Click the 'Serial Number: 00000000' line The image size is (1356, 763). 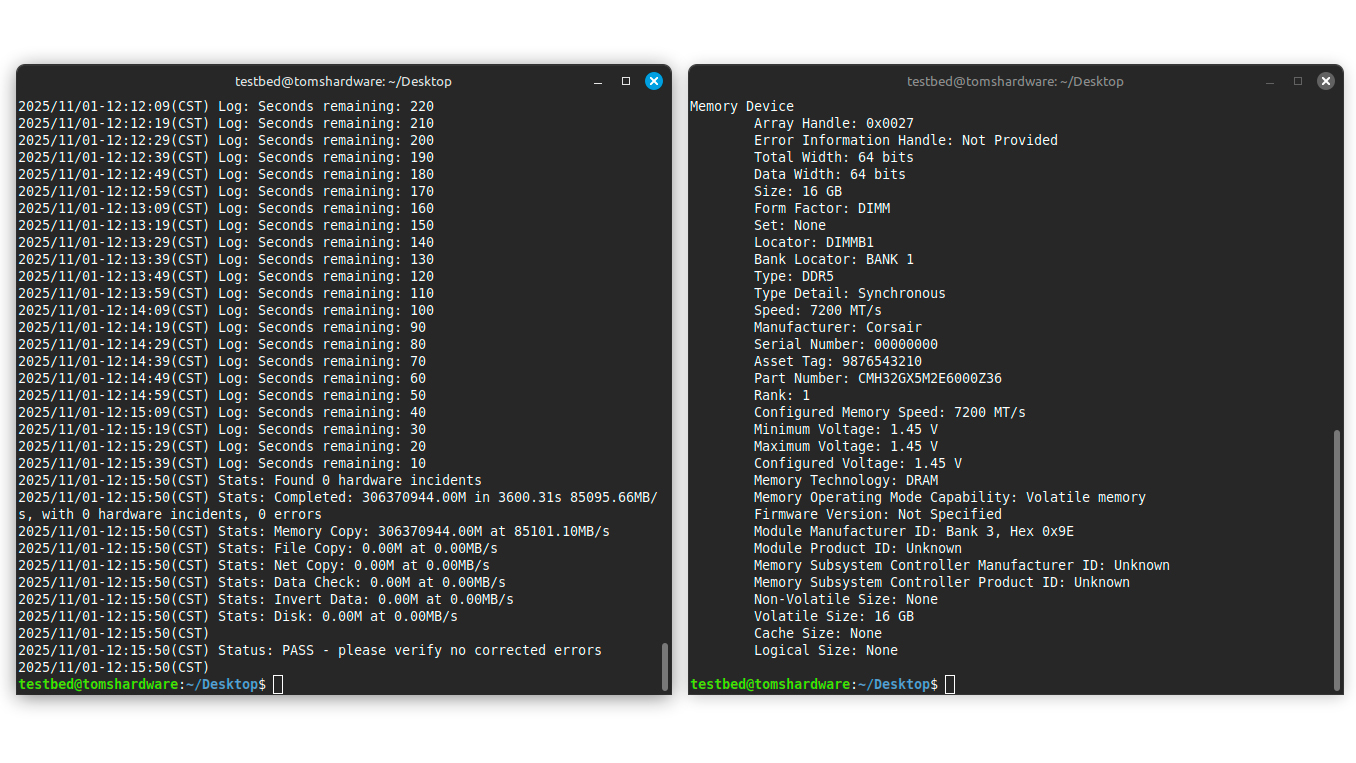tap(846, 344)
